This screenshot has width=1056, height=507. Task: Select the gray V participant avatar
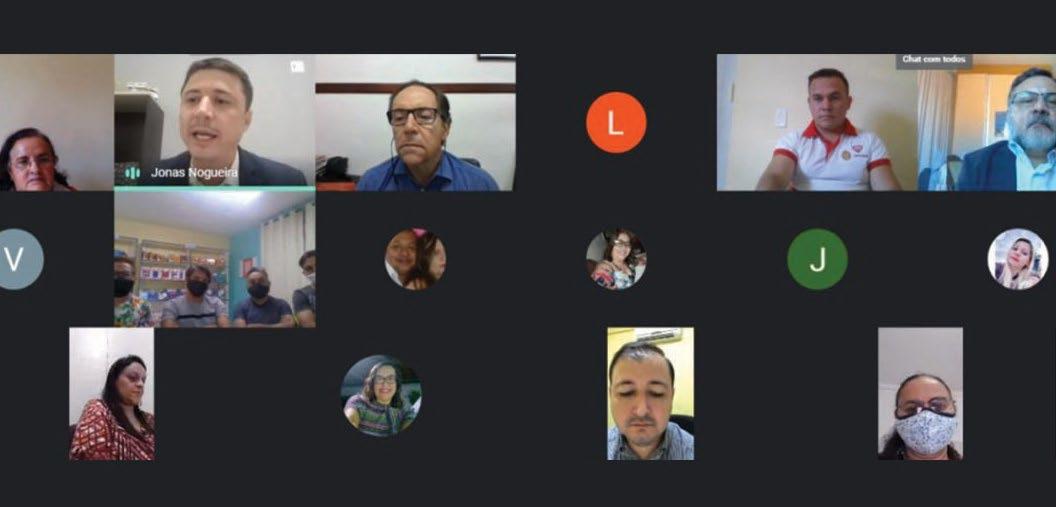(x=15, y=259)
